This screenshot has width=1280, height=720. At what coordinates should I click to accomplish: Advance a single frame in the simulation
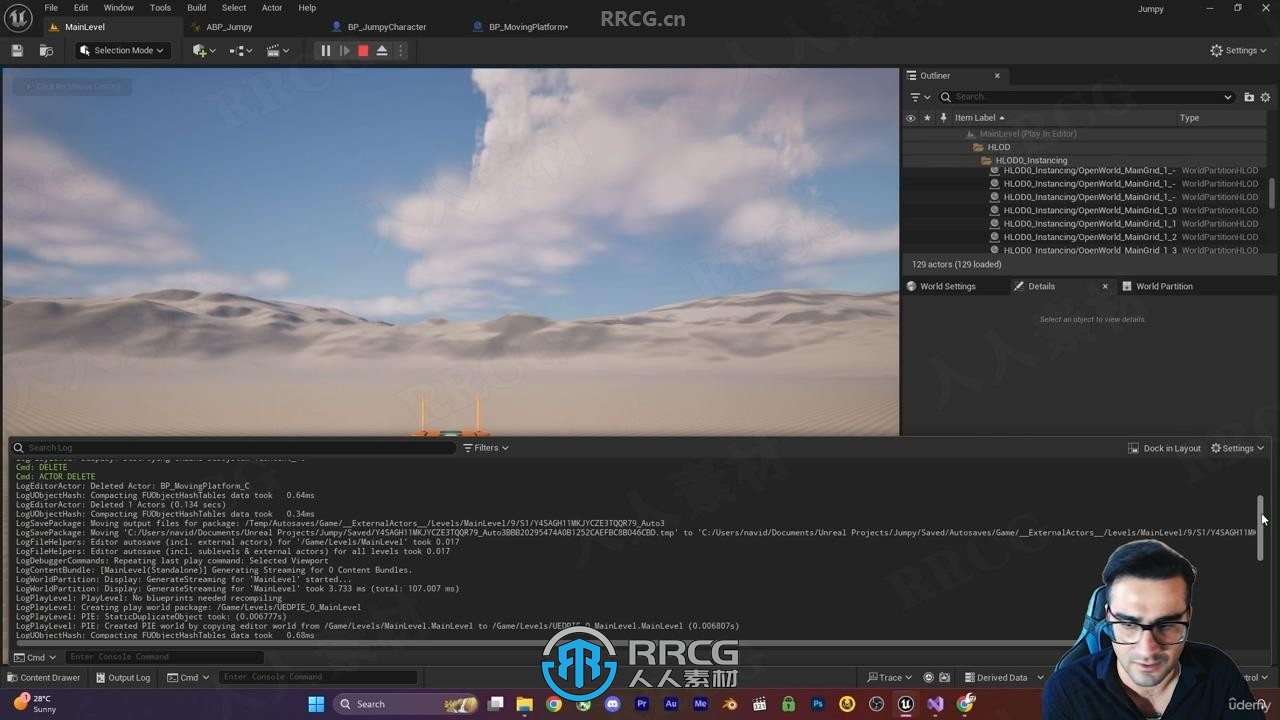tap(344, 51)
